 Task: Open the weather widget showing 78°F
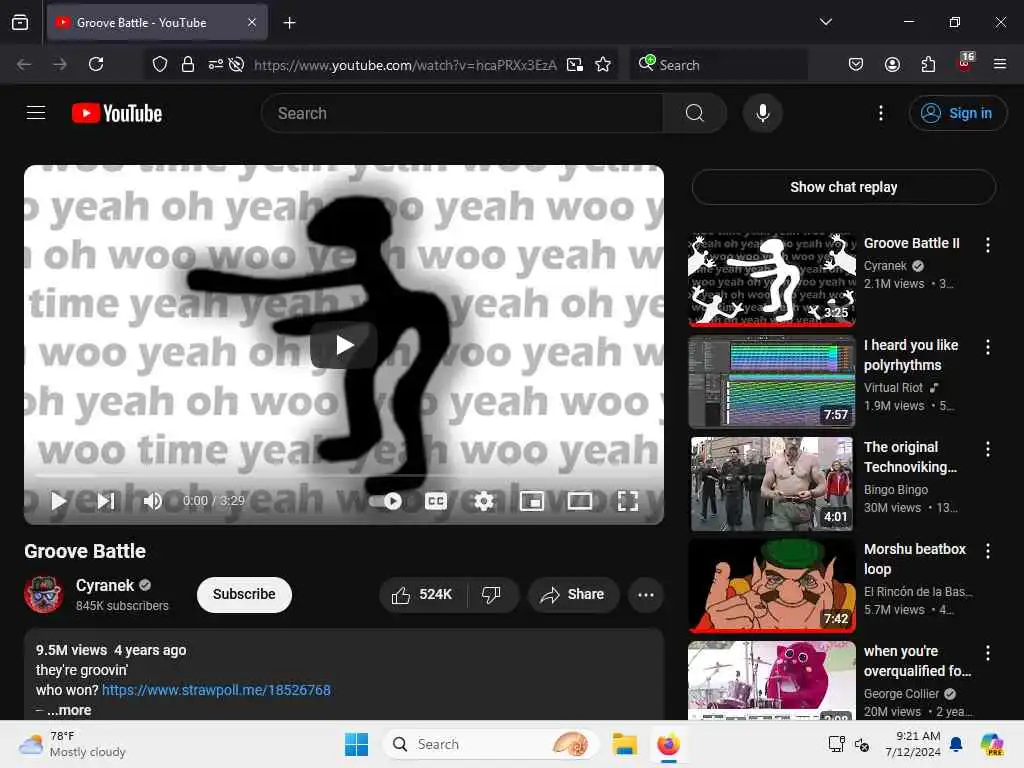(x=73, y=744)
